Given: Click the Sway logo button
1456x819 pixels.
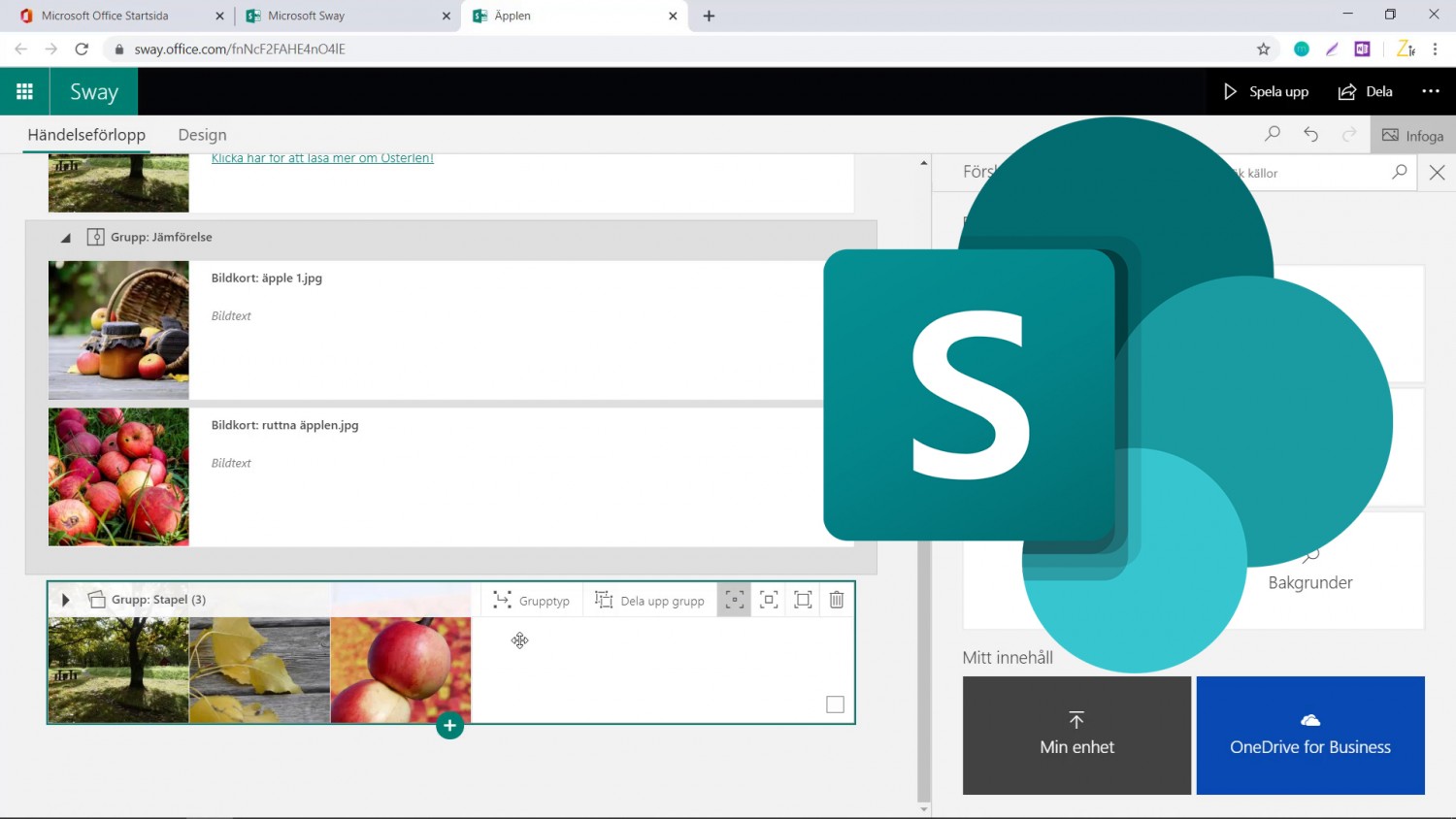Looking at the screenshot, I should point(93,91).
